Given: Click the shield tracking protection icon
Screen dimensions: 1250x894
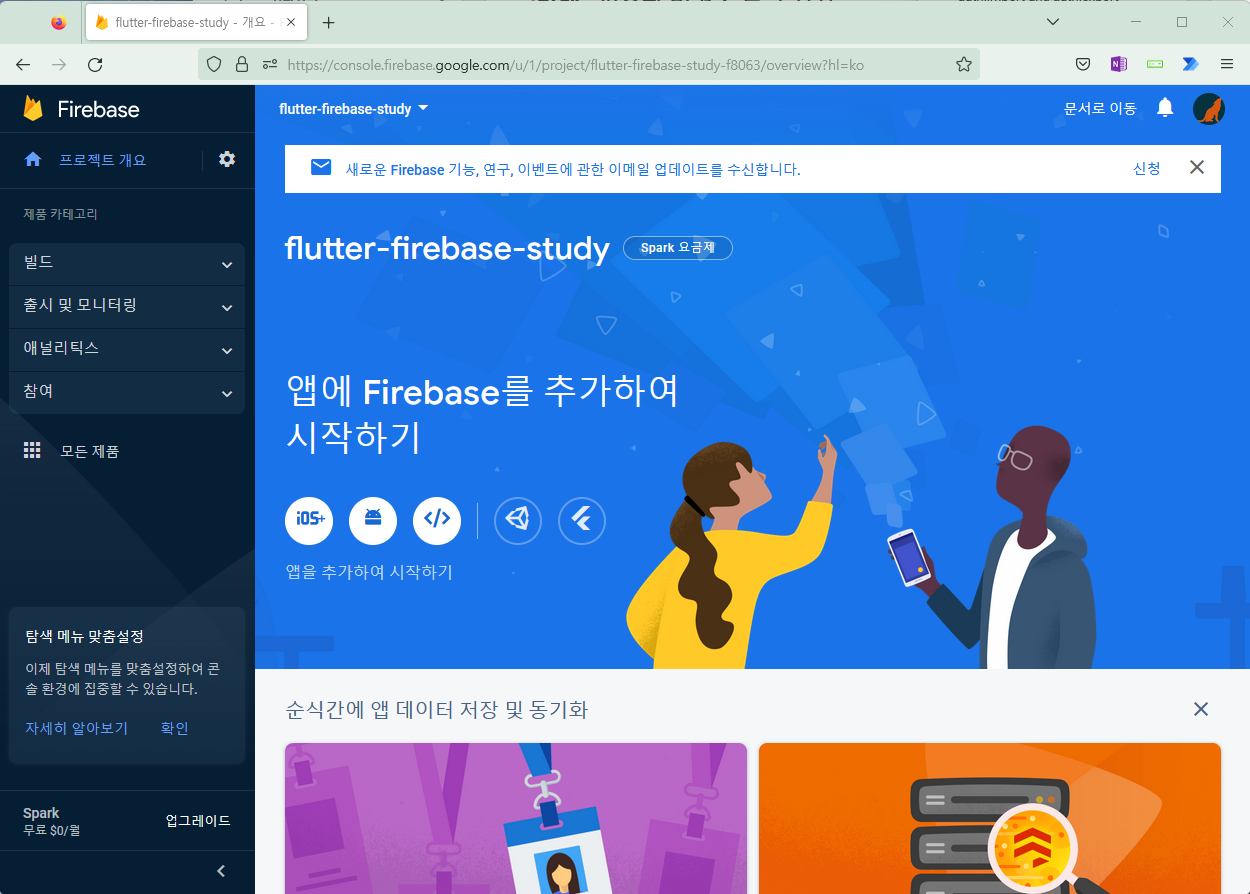Looking at the screenshot, I should click(x=213, y=64).
